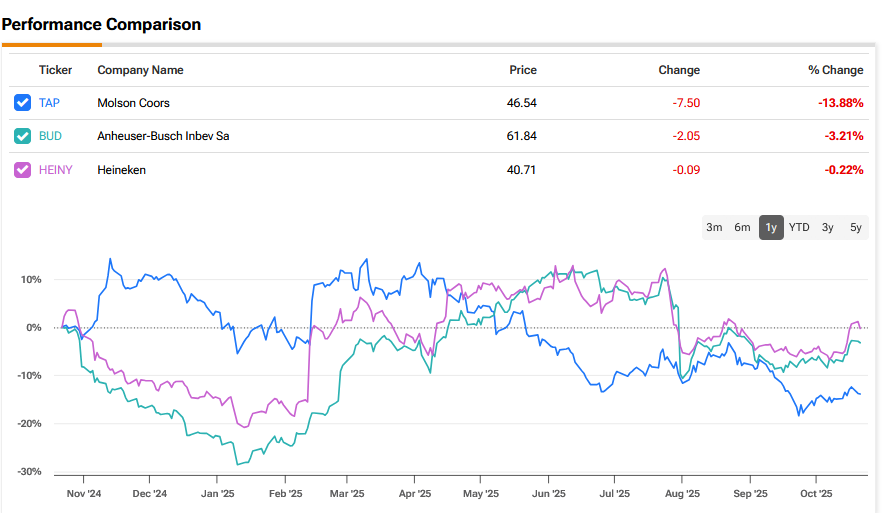Click Anheuser-Busch Inbev Sa company name
Screen dimensions: 888x513
(163, 136)
